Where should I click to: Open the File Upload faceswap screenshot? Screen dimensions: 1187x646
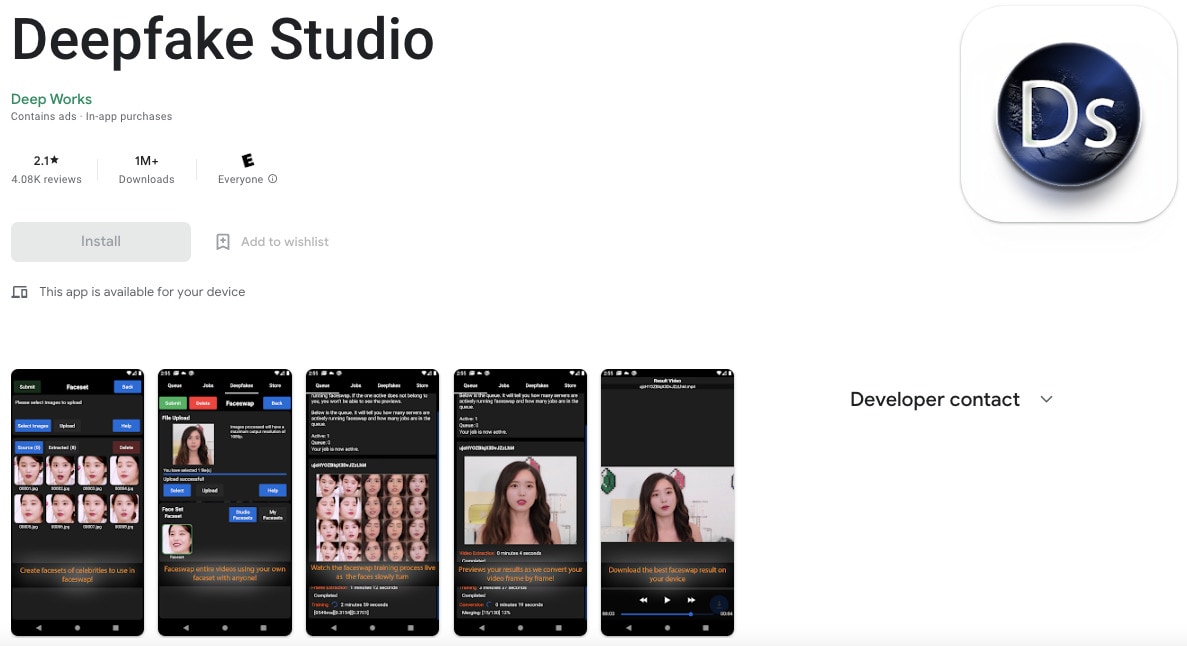225,502
